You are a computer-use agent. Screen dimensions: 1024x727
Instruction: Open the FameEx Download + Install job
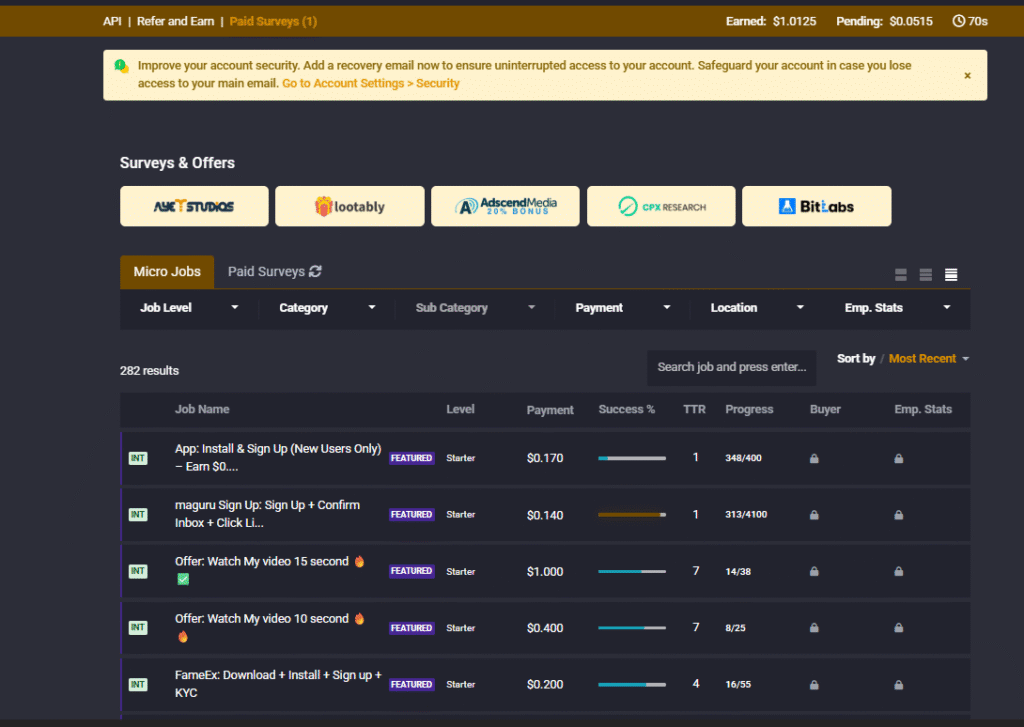tap(278, 684)
